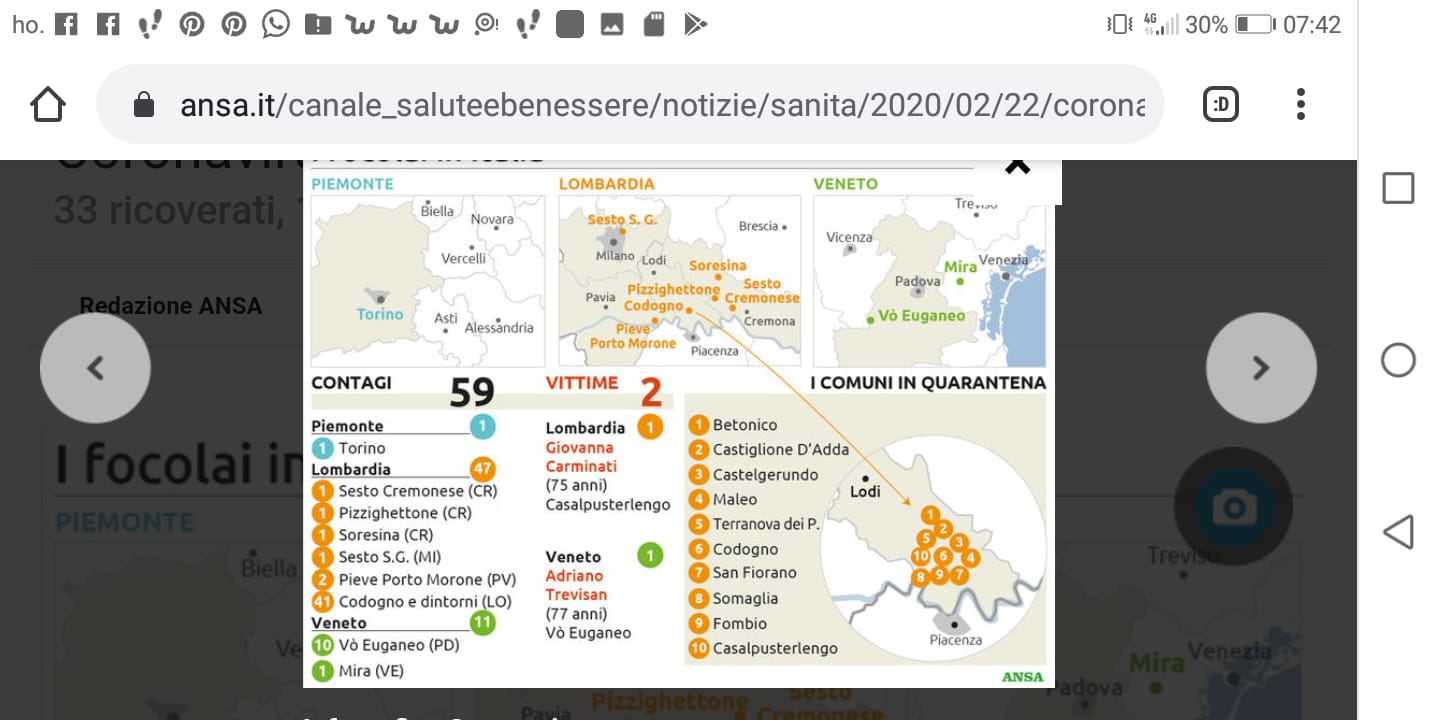The width and height of the screenshot is (1440, 720).
Task: Tap the battery icon in the status bar
Action: point(1254,24)
